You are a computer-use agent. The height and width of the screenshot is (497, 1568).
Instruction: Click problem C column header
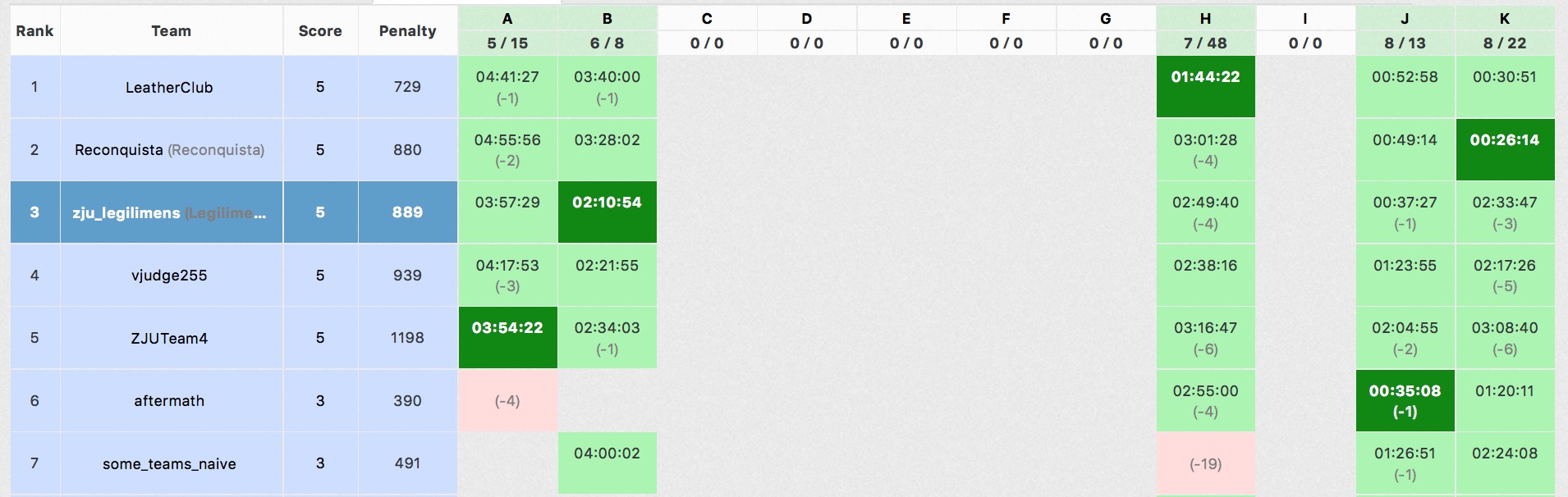pos(707,19)
